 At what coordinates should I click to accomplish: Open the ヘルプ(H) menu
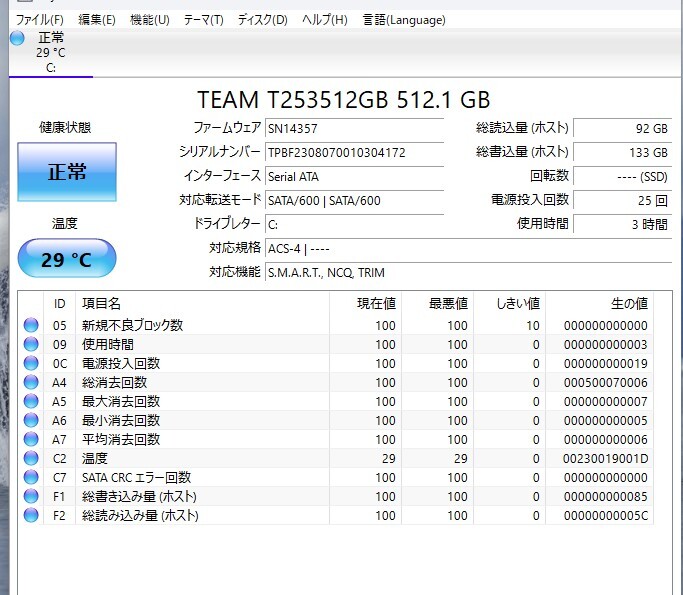325,20
